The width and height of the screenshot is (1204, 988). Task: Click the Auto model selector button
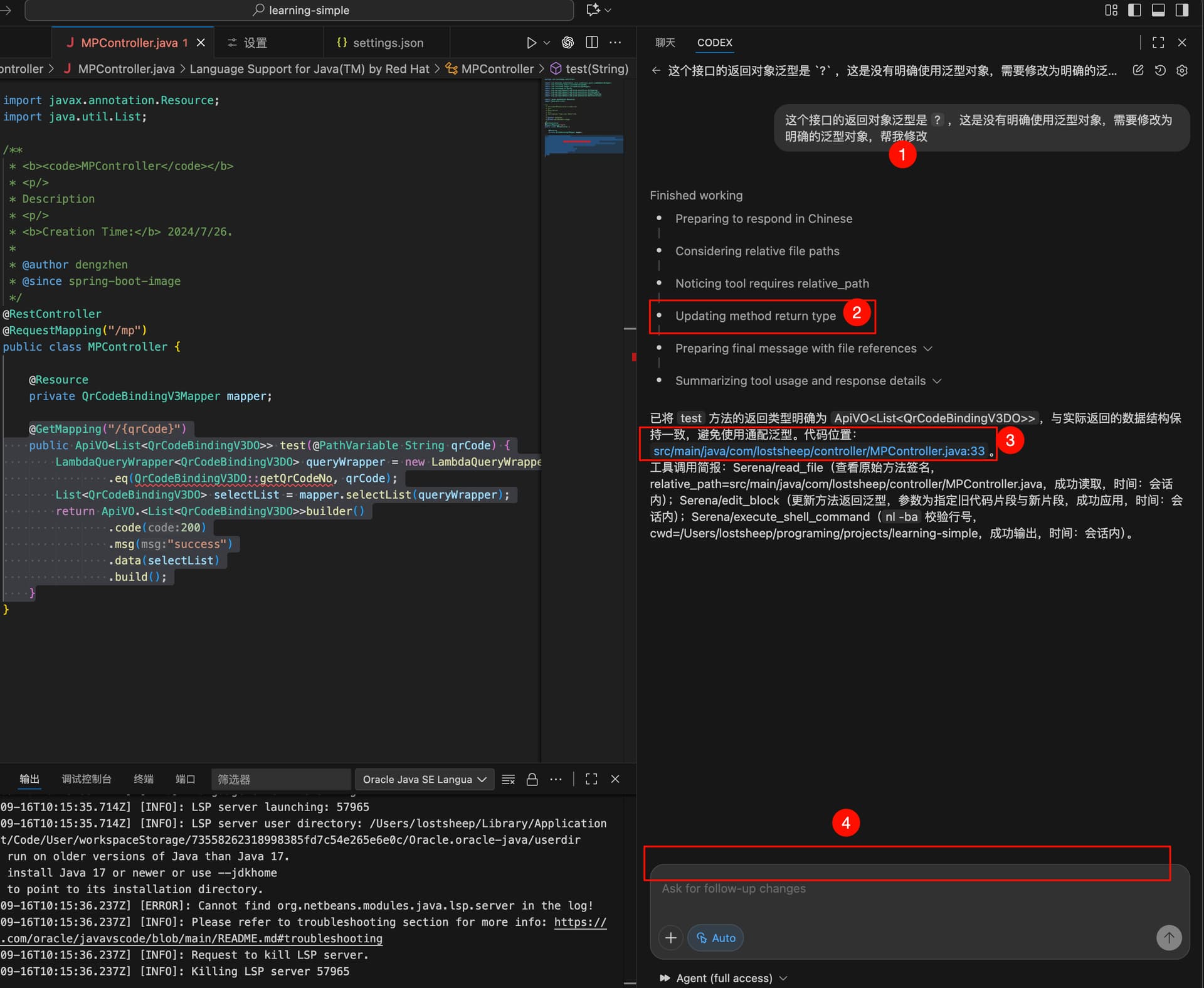pyautogui.click(x=716, y=938)
